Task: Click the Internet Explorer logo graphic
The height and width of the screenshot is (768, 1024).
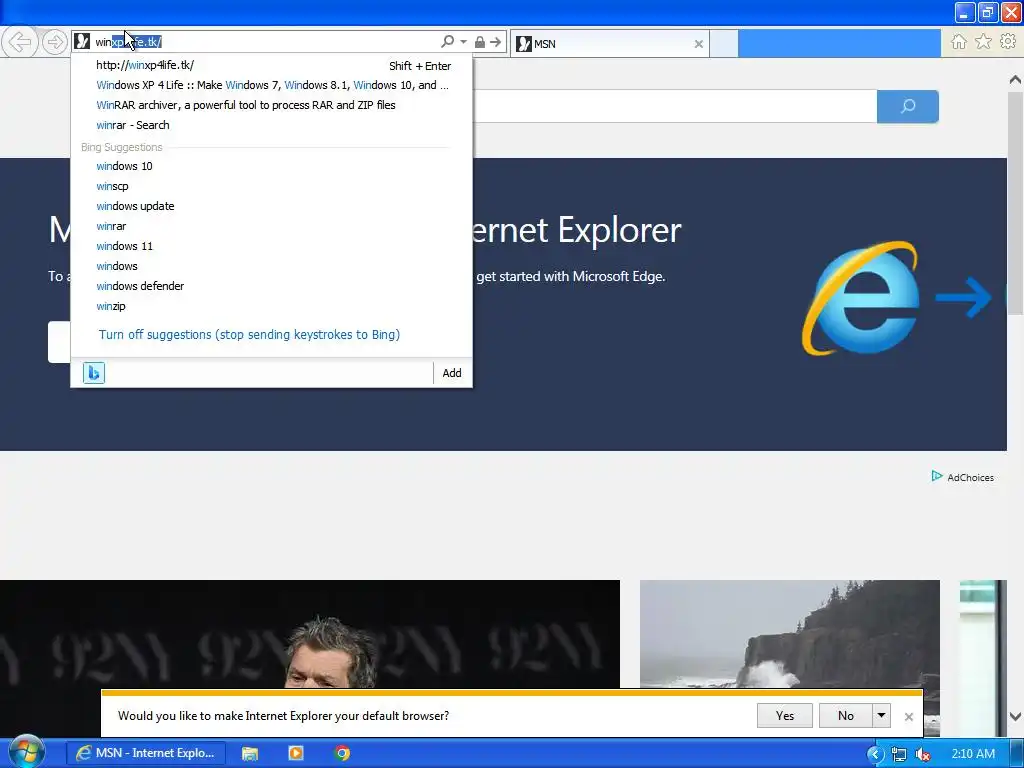Action: (x=862, y=298)
